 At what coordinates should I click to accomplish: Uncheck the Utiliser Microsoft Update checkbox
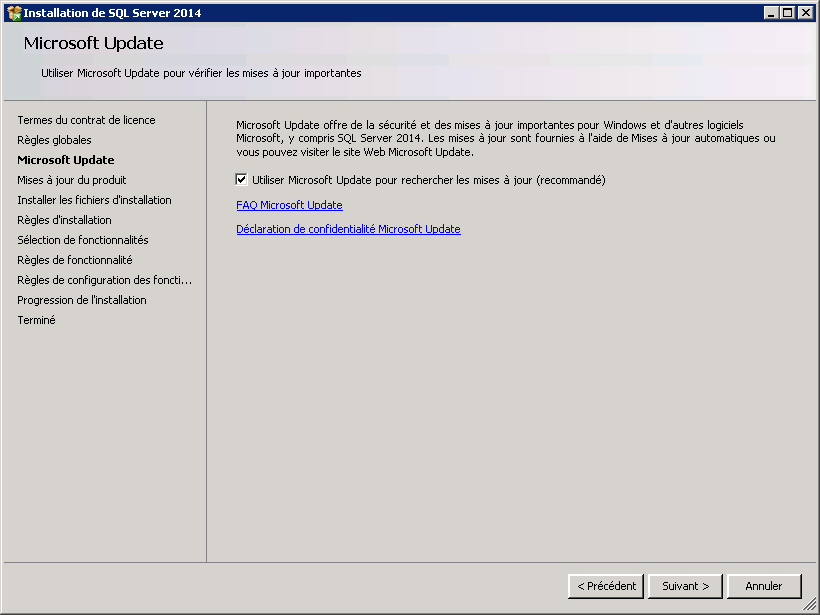click(241, 180)
